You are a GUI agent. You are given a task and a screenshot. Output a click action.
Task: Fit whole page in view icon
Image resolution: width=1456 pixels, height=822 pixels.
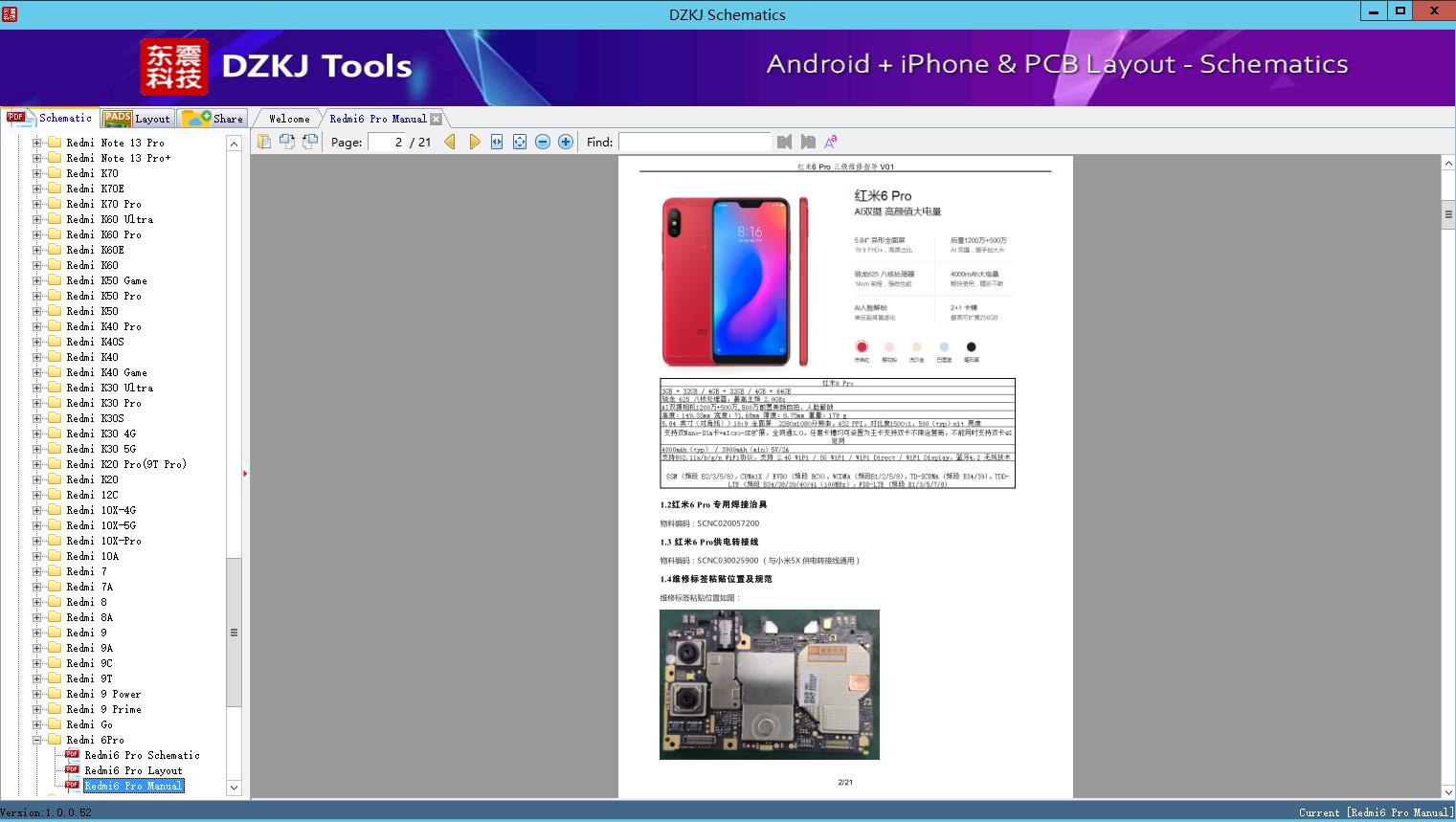point(520,142)
